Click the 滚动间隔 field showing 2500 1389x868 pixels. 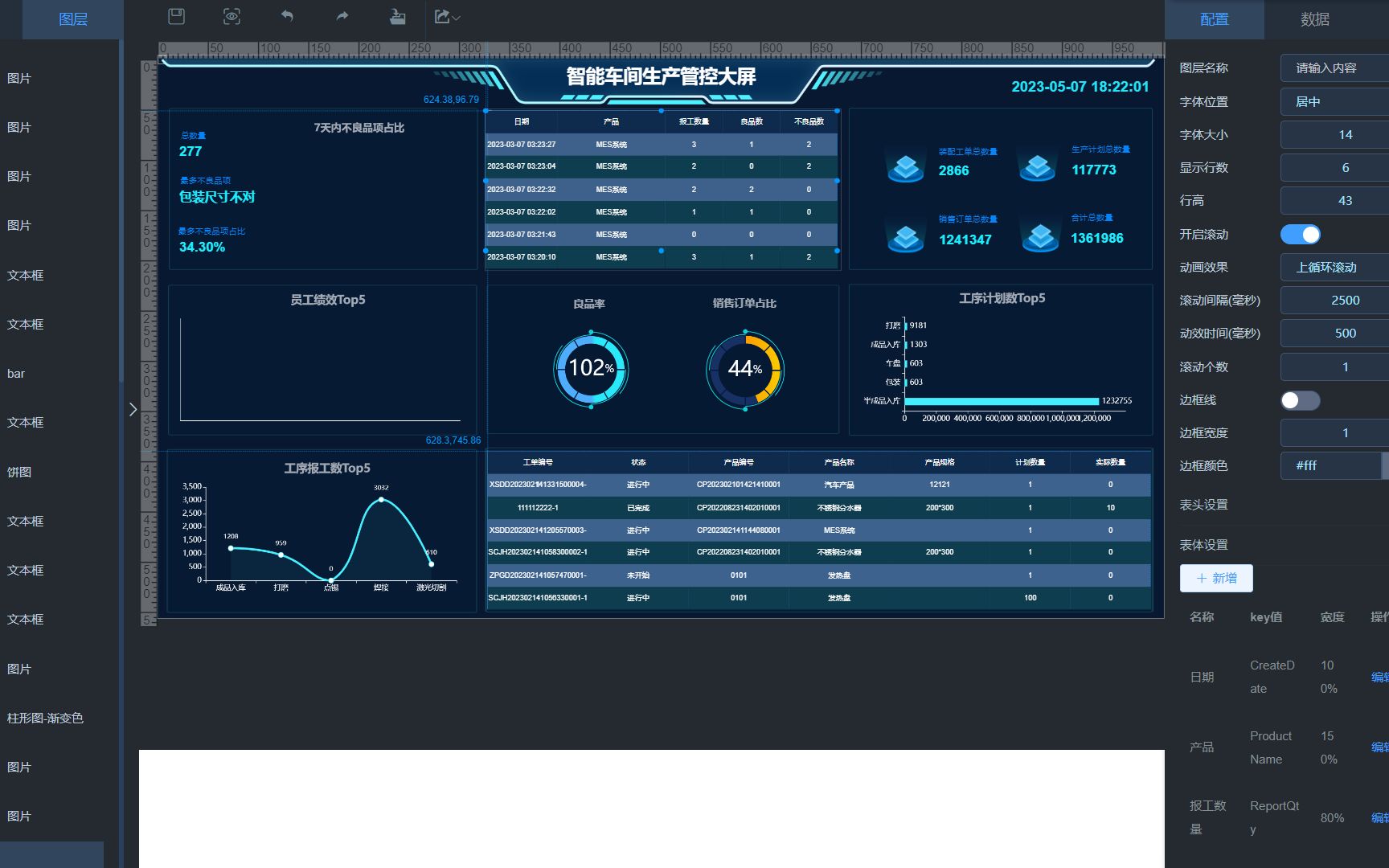[x=1334, y=301]
